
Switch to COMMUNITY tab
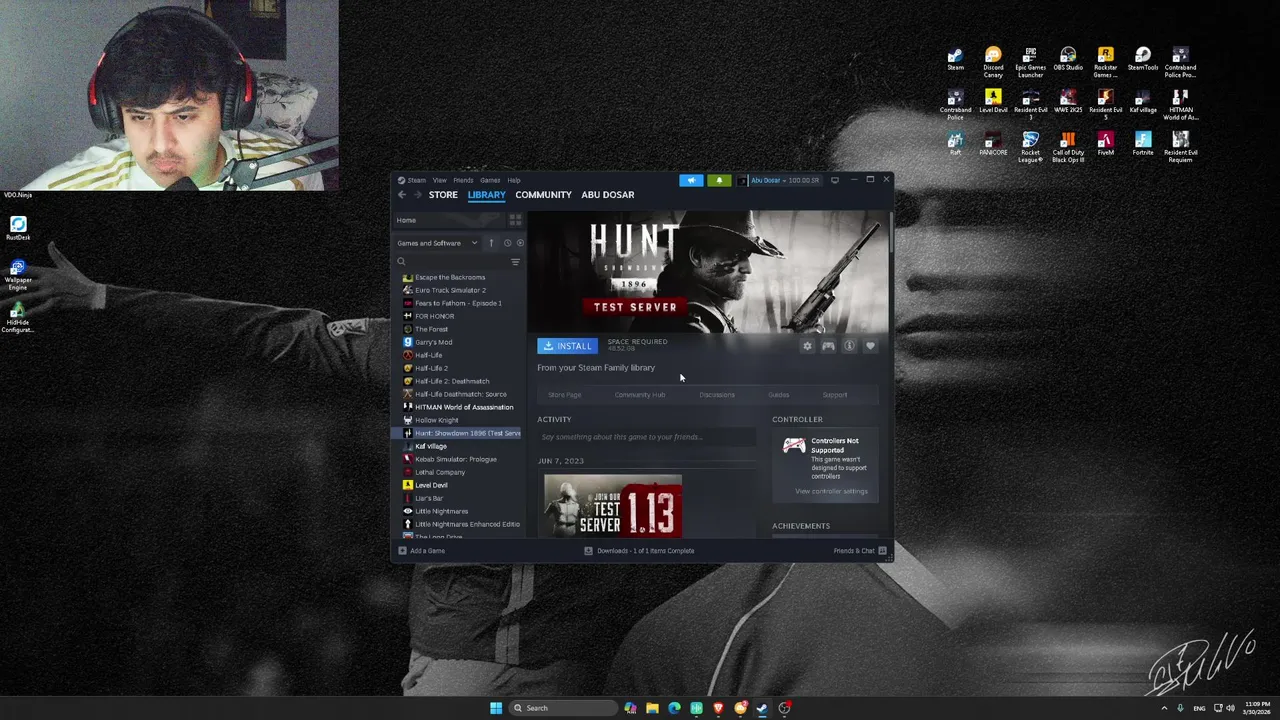pyautogui.click(x=543, y=195)
